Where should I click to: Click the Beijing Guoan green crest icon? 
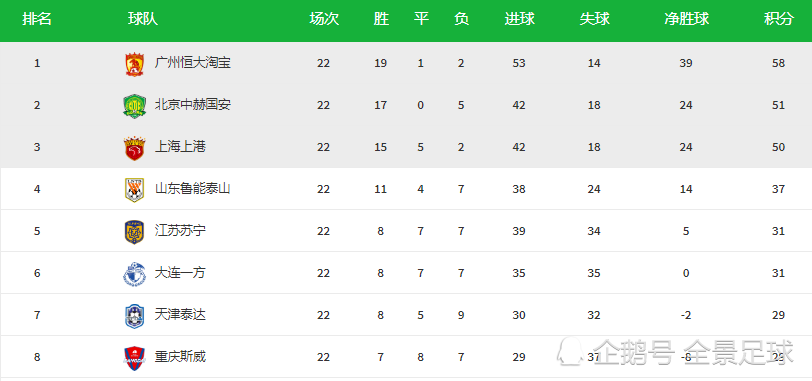(x=134, y=106)
